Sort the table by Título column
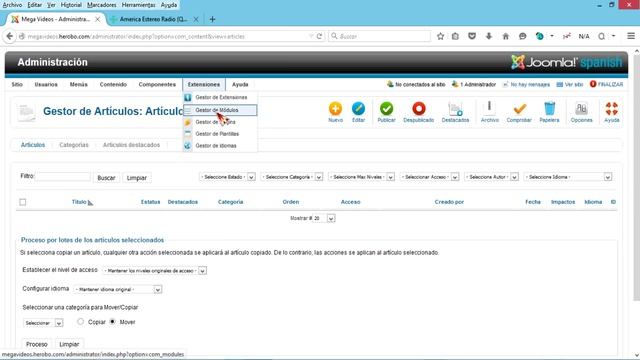This screenshot has width=640, height=360. [x=79, y=202]
